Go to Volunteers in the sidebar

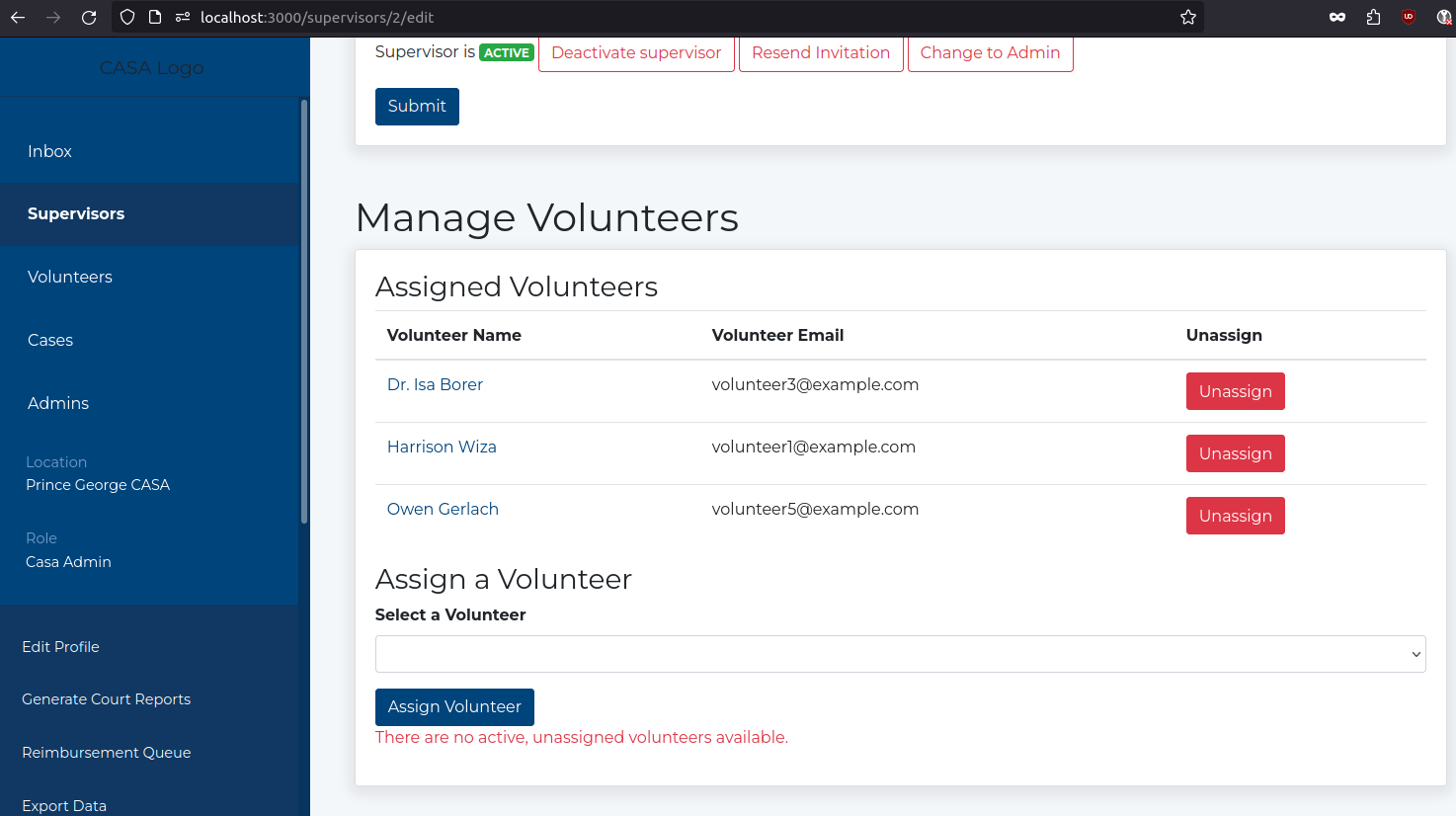70,277
